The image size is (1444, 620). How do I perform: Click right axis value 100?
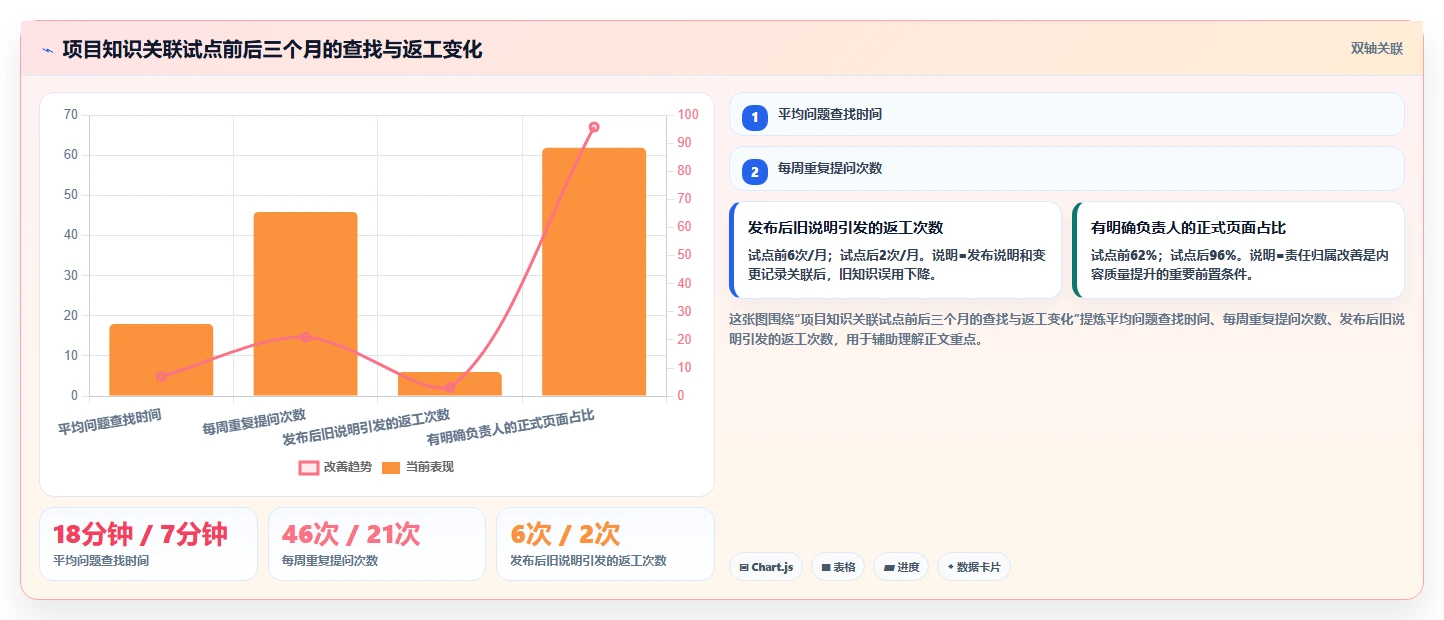(x=689, y=115)
